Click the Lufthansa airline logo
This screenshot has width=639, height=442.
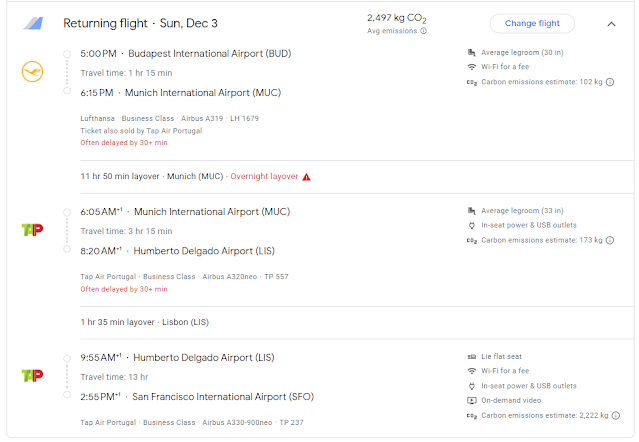[x=32, y=71]
